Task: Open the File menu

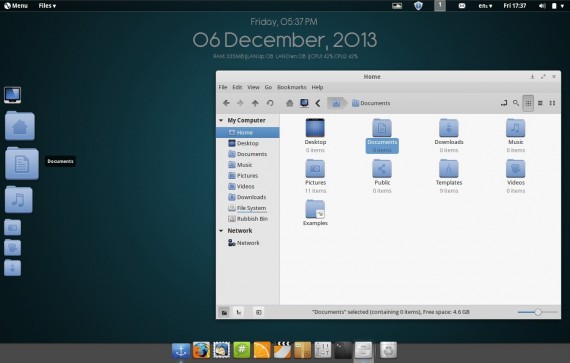Action: coord(223,87)
